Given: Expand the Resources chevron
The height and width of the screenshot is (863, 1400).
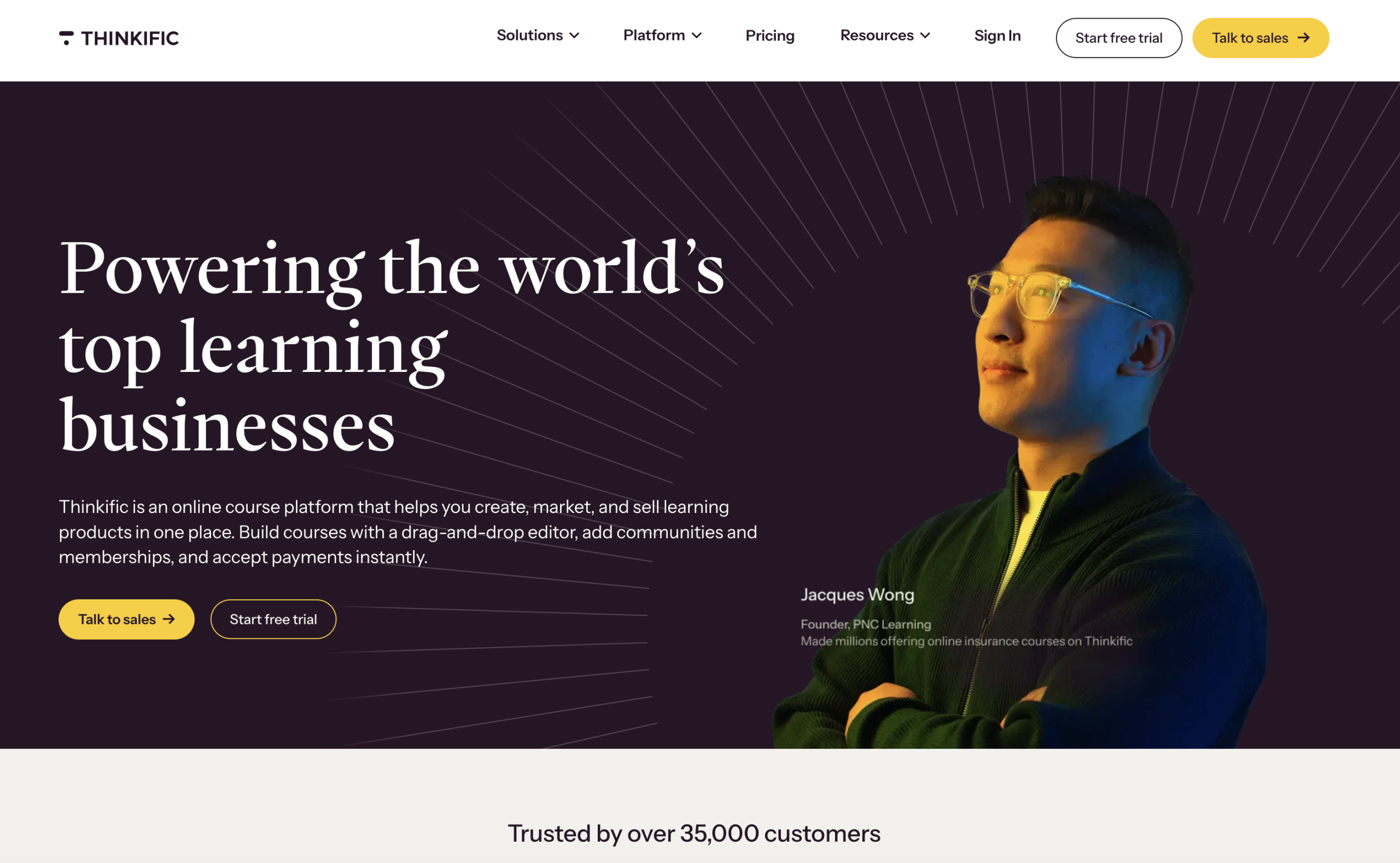Looking at the screenshot, I should [926, 36].
